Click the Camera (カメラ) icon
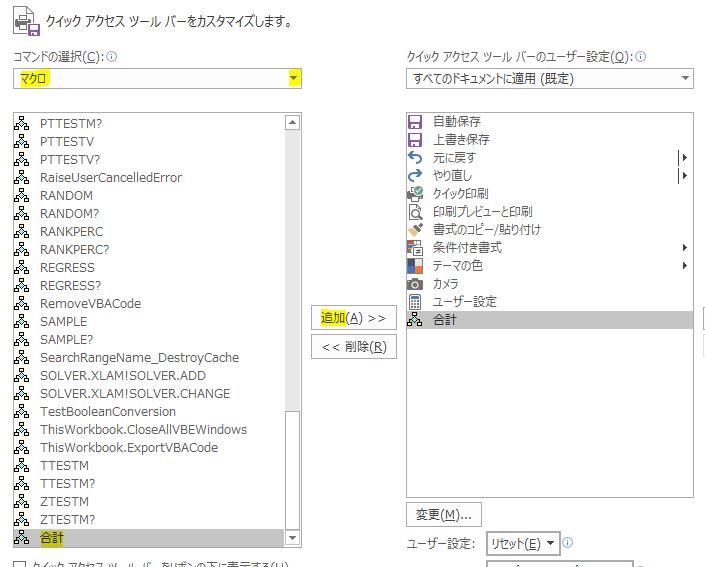 (x=416, y=284)
